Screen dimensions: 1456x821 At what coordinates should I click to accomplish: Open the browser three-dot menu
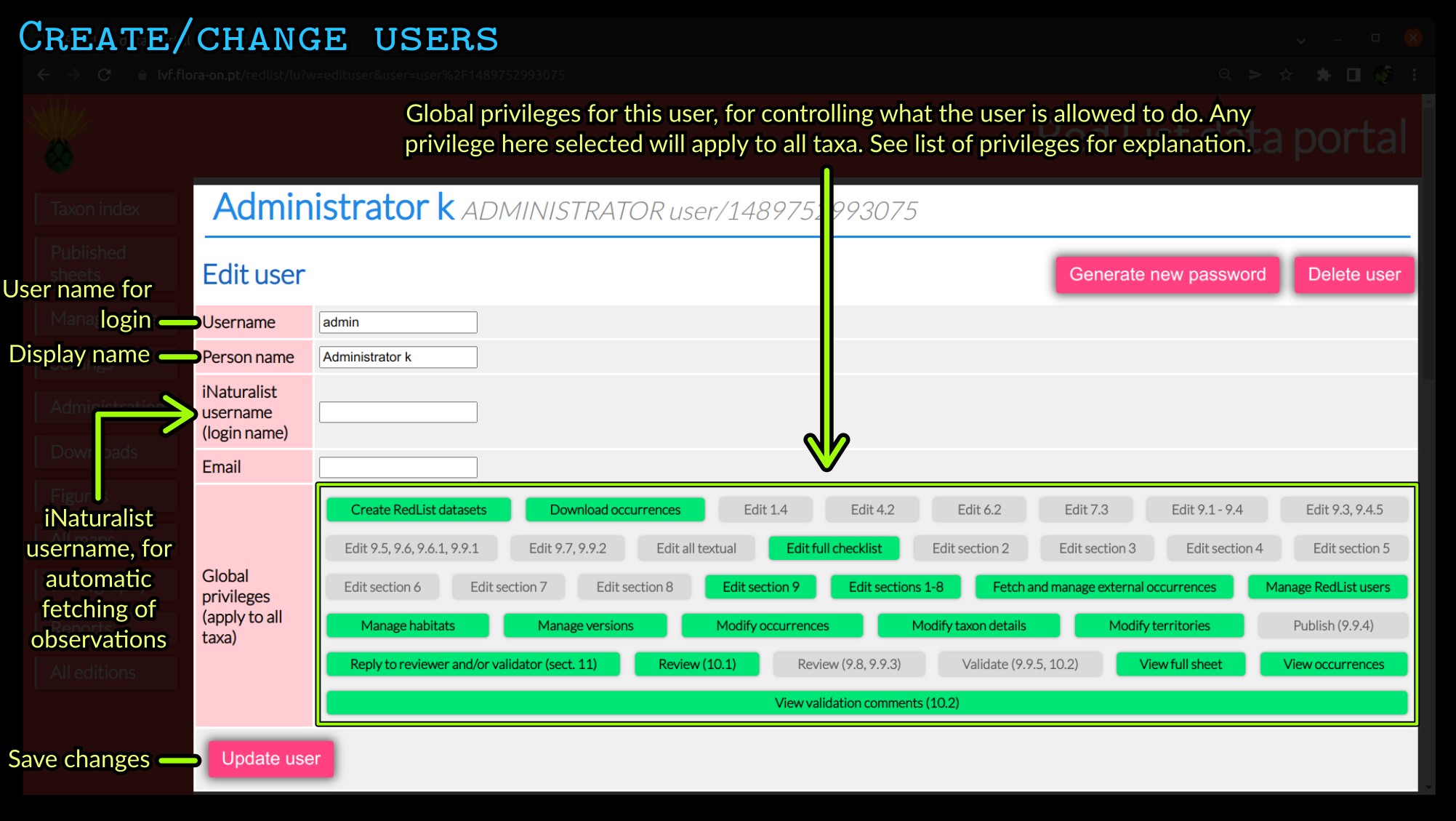(x=1414, y=75)
